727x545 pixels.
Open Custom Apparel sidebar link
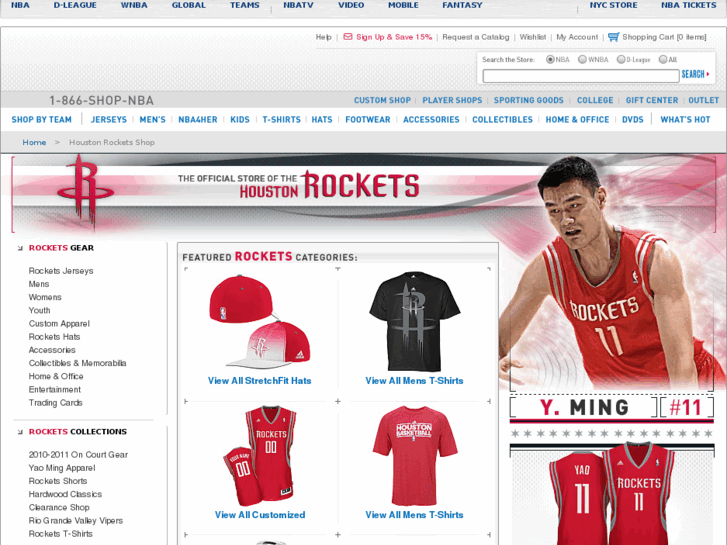(59, 324)
